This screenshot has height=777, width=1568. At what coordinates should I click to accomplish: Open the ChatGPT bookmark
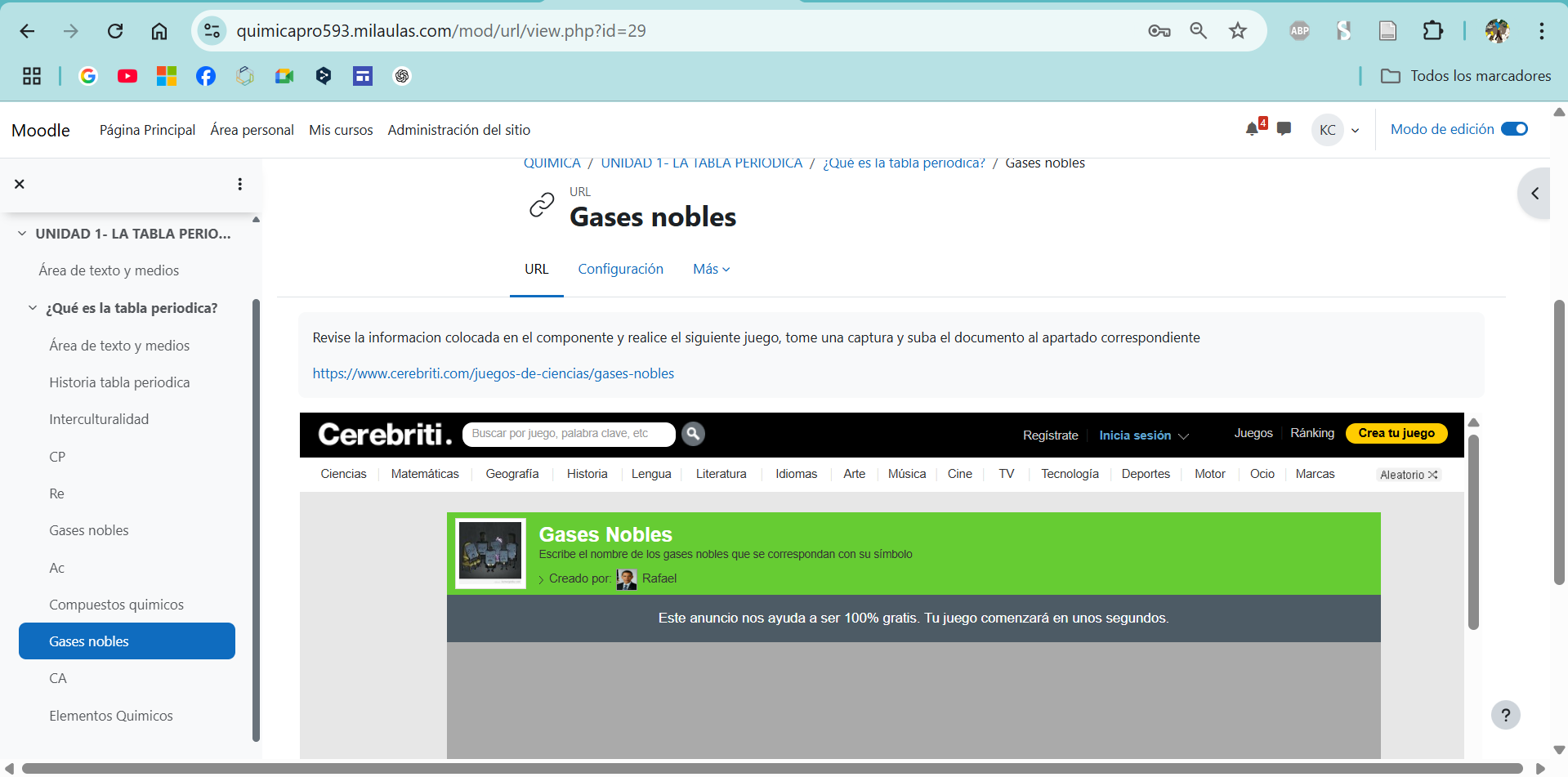tap(402, 76)
